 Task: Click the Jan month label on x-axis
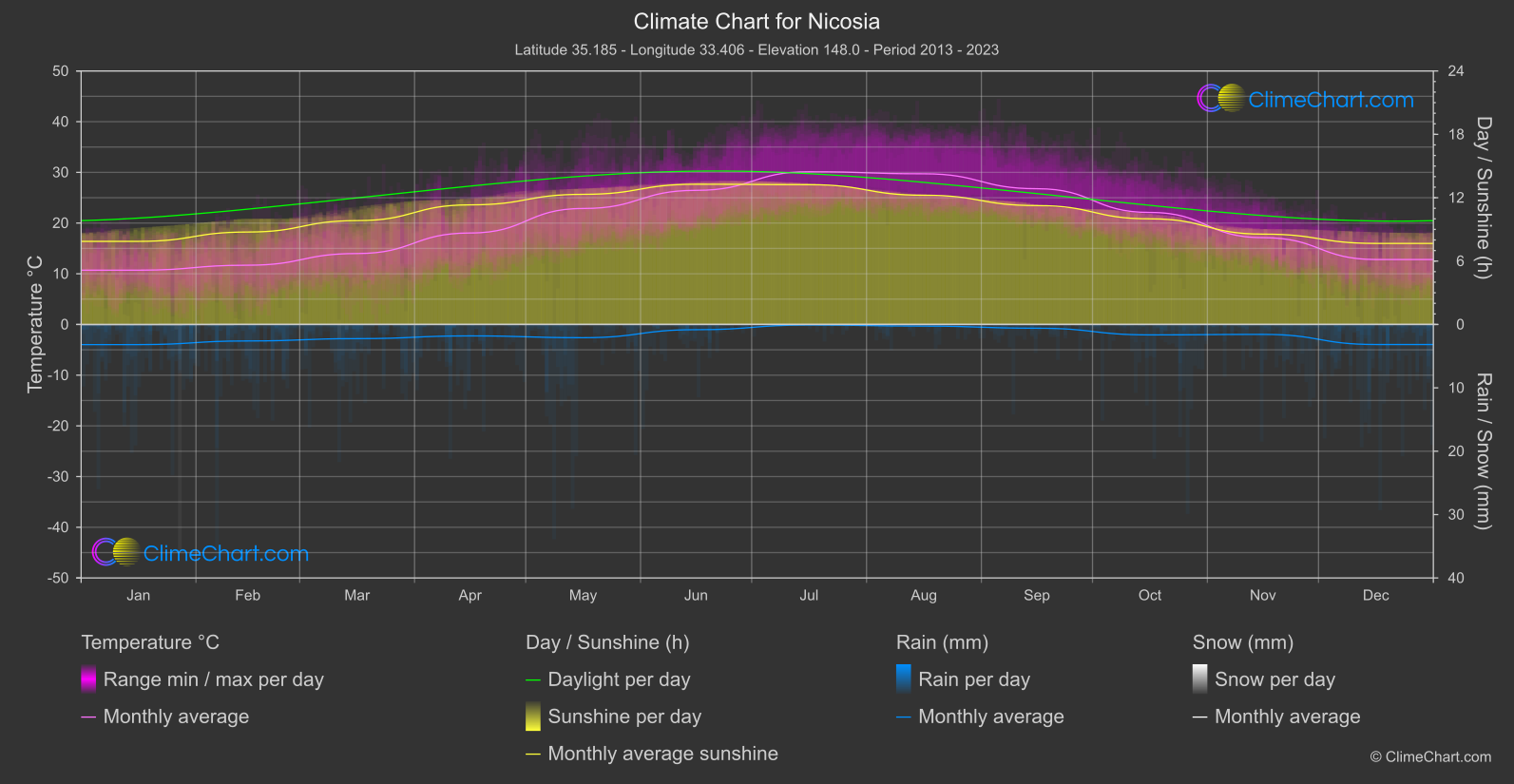click(x=139, y=595)
